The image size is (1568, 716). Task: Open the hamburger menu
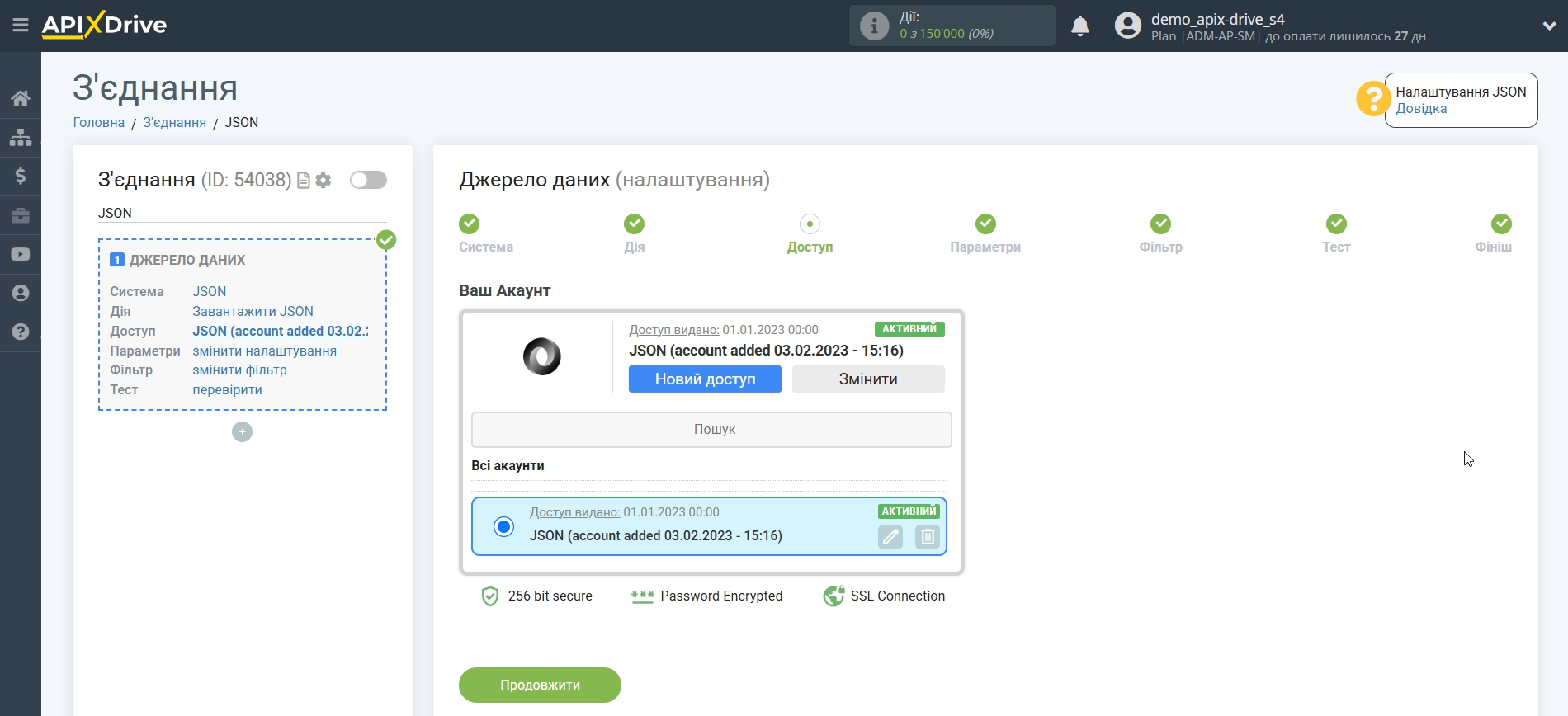pos(21,26)
